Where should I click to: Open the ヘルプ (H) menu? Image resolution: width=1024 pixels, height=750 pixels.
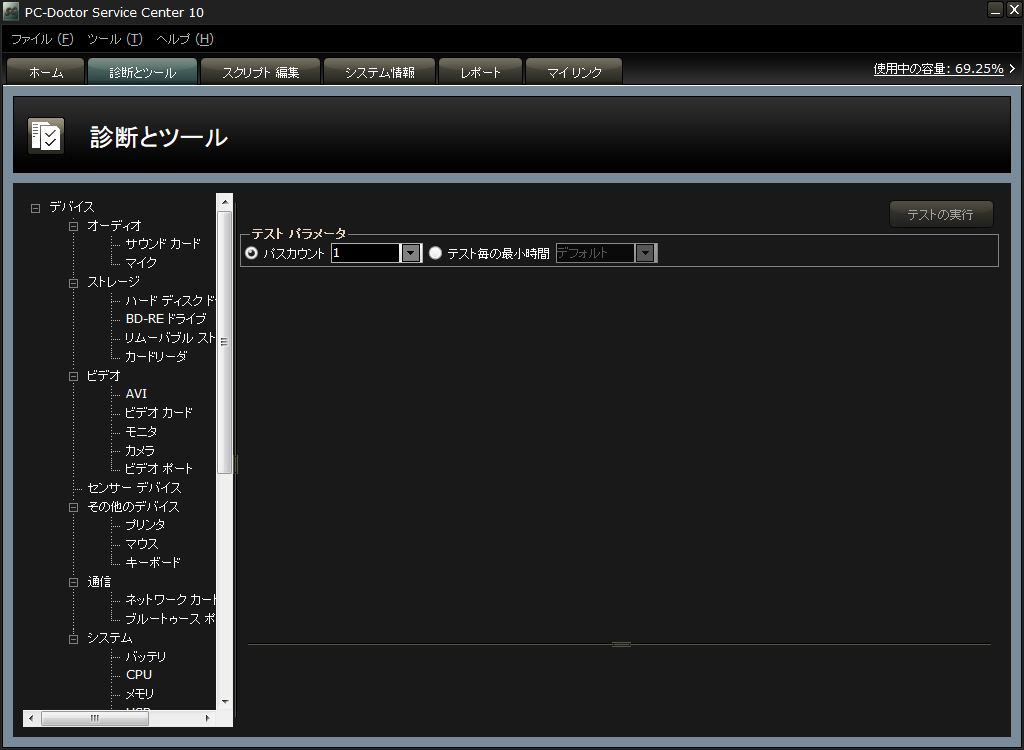click(185, 39)
